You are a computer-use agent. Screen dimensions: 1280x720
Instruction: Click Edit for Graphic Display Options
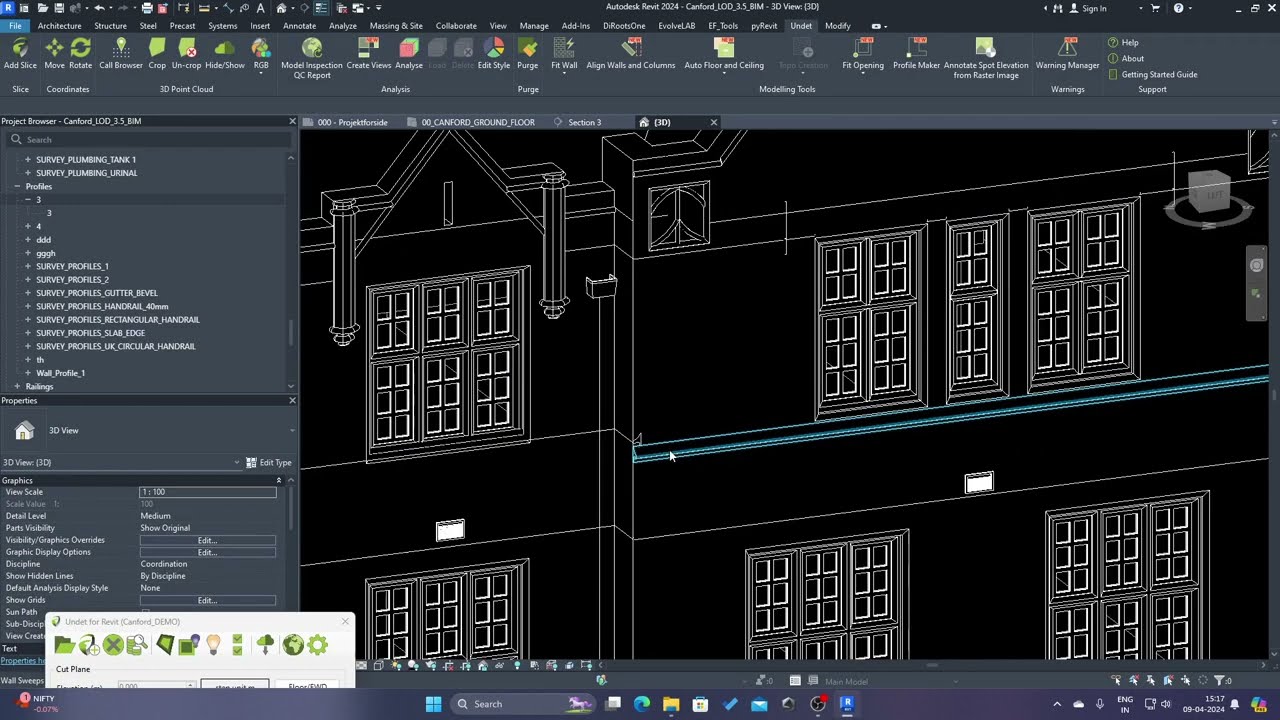(207, 552)
